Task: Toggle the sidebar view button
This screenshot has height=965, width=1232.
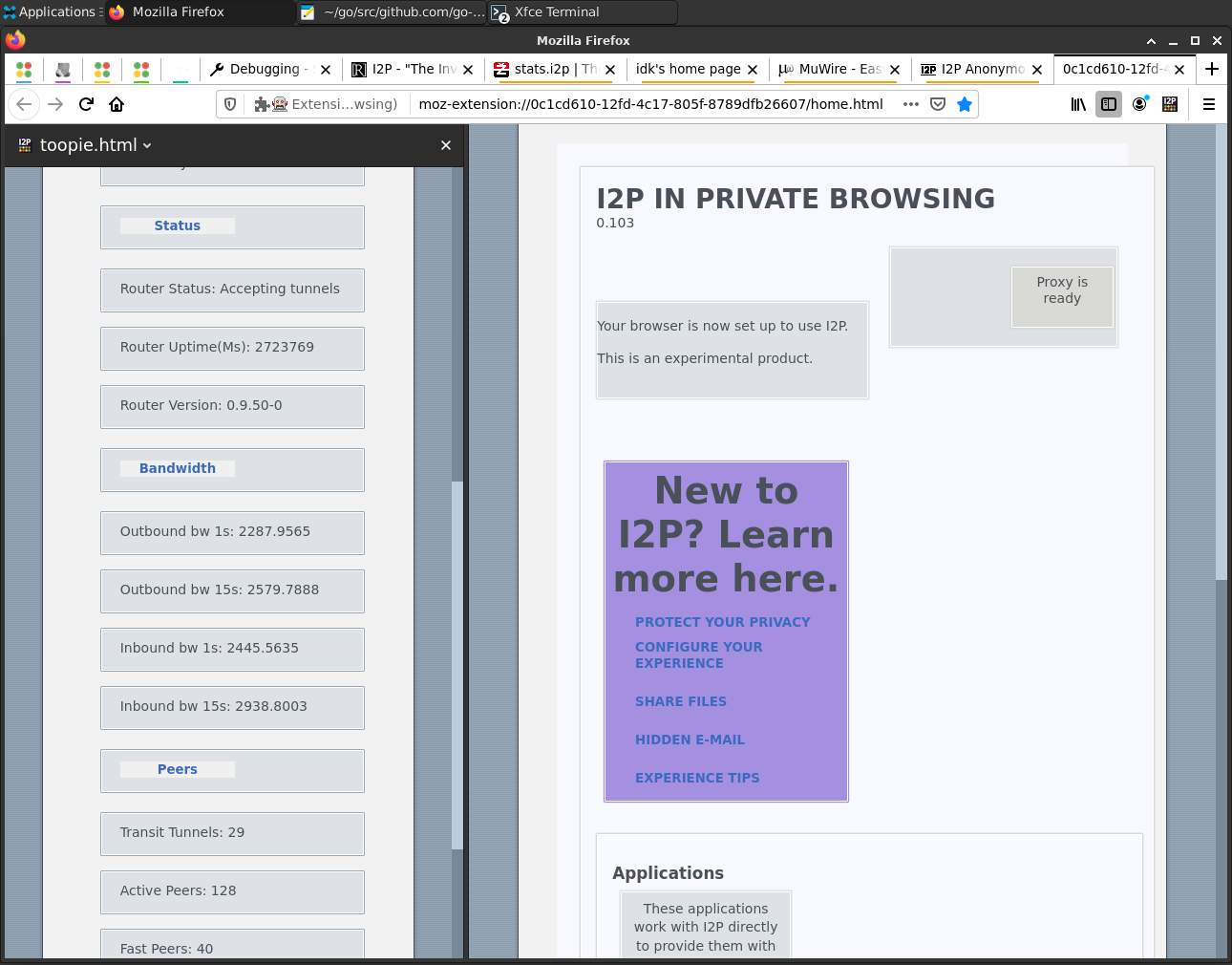Action: tap(1109, 104)
